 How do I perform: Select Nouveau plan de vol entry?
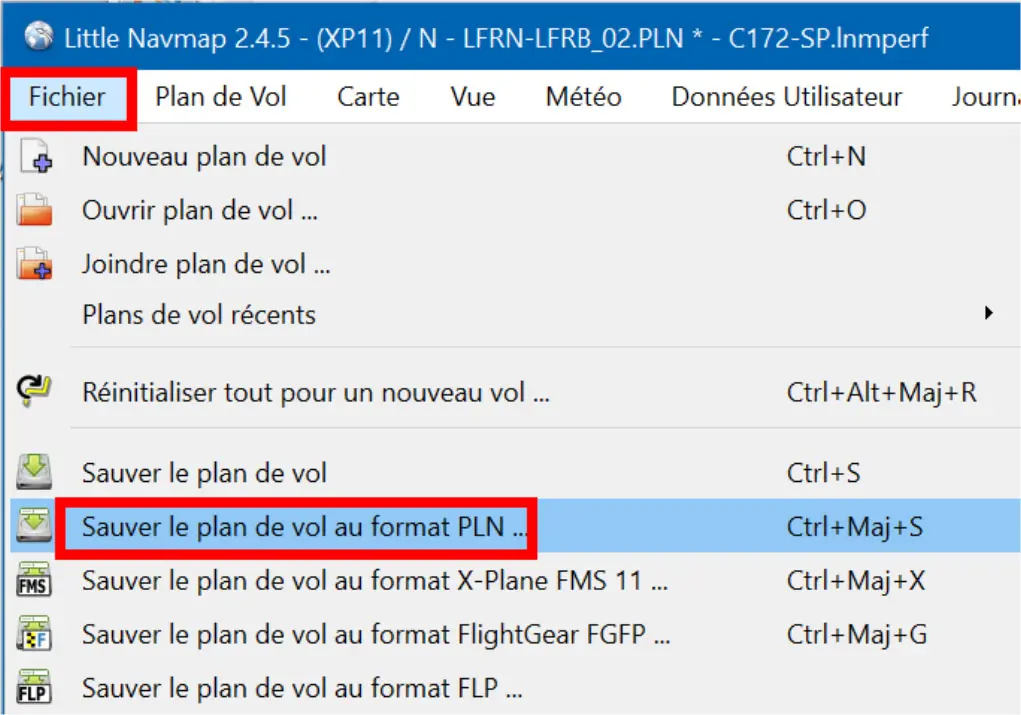(516, 156)
